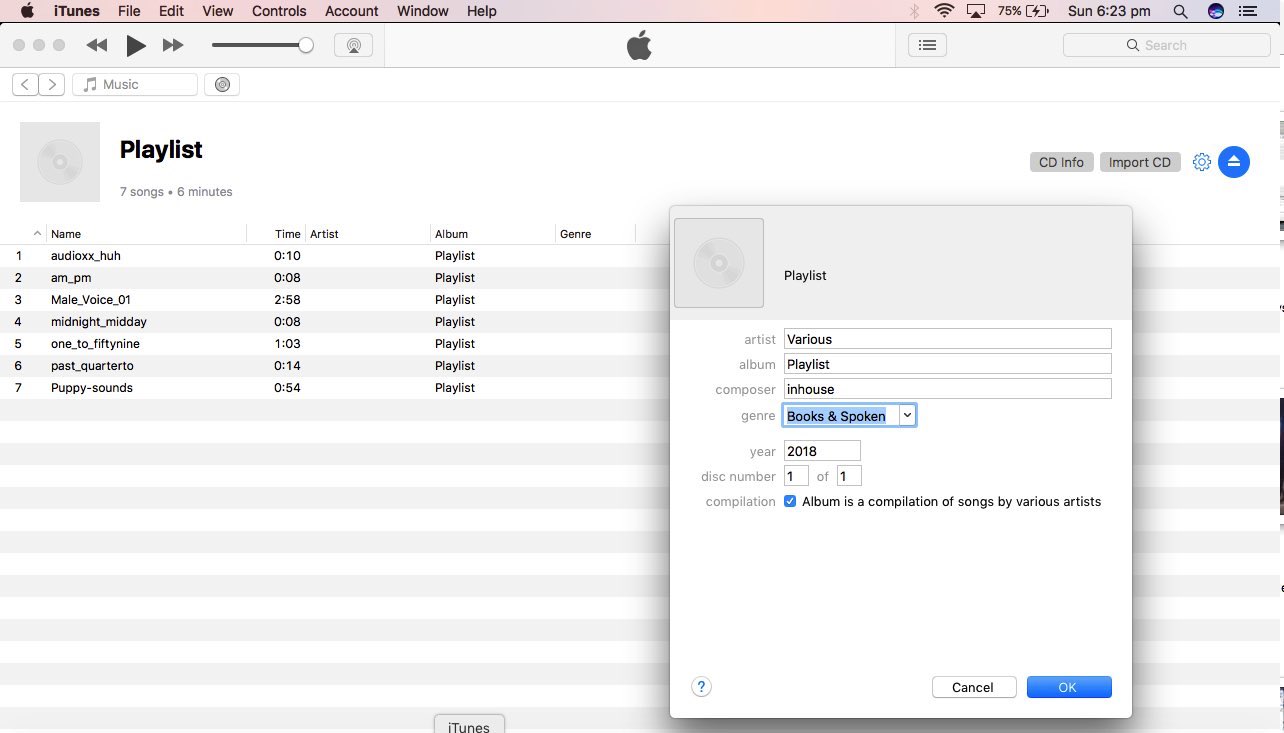The image size is (1284, 733).
Task: Click the composer text field
Action: pyautogui.click(x=947, y=389)
